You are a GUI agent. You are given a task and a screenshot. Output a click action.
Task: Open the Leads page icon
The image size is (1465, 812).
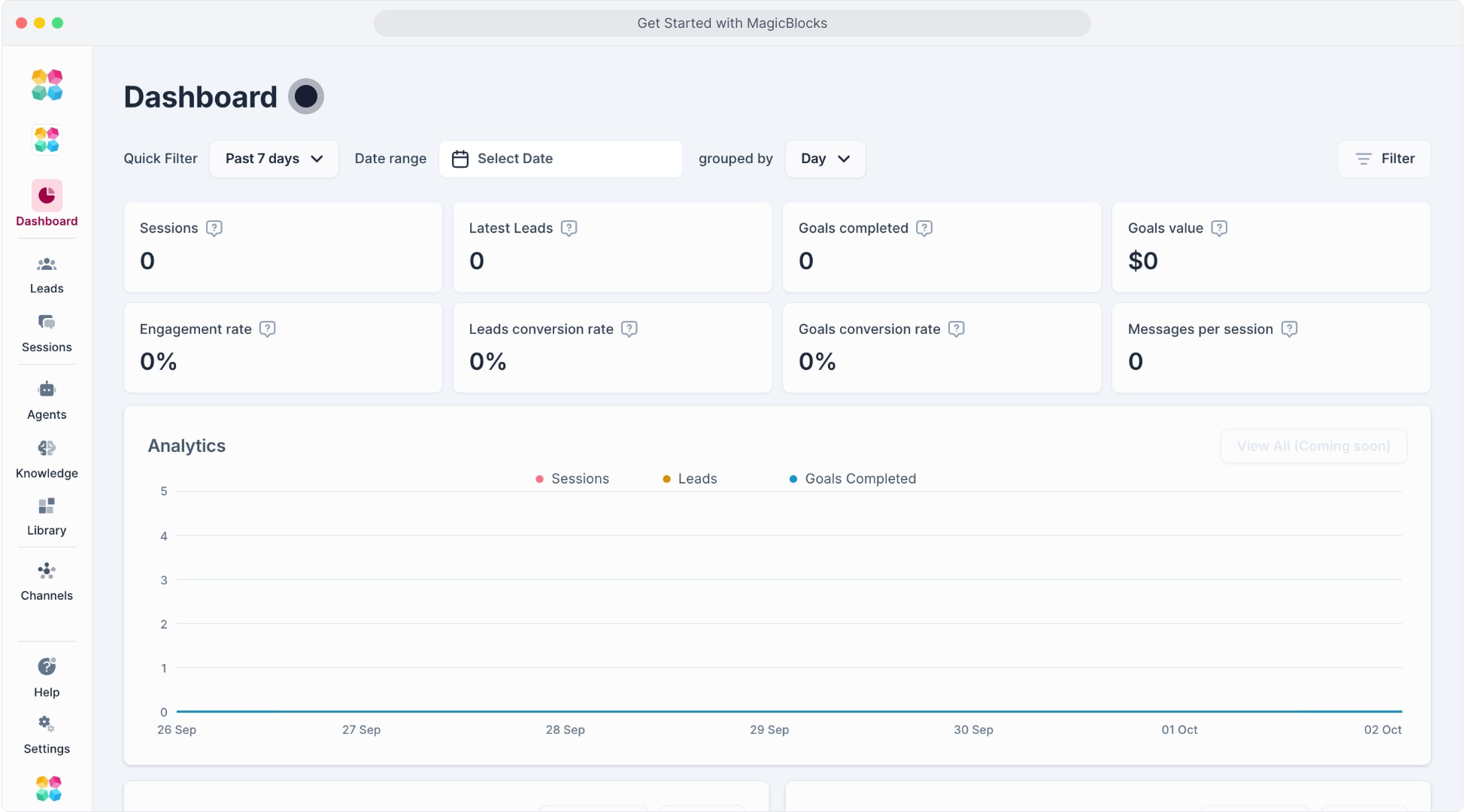click(x=47, y=265)
